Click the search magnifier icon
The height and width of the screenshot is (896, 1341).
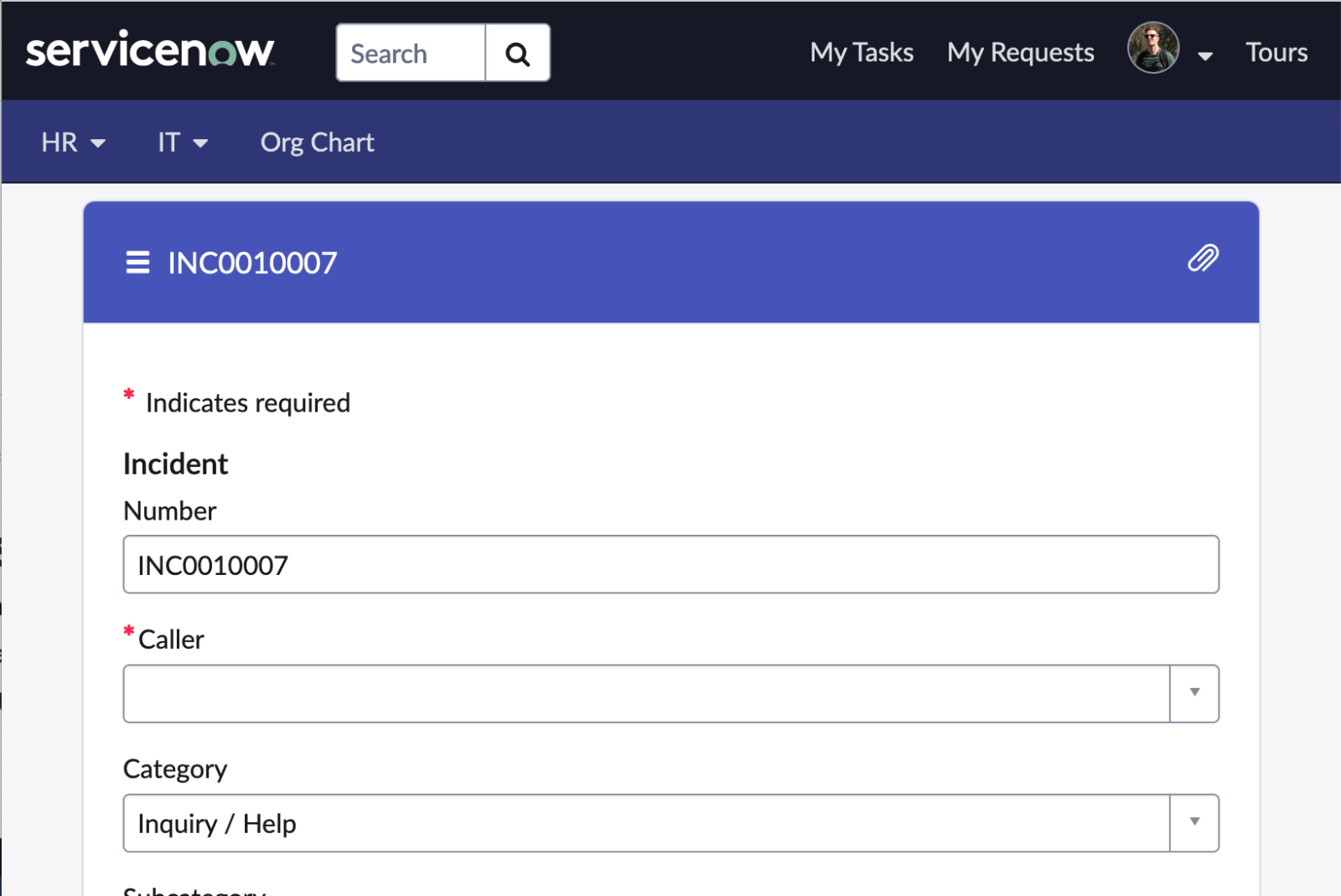pyautogui.click(x=517, y=52)
